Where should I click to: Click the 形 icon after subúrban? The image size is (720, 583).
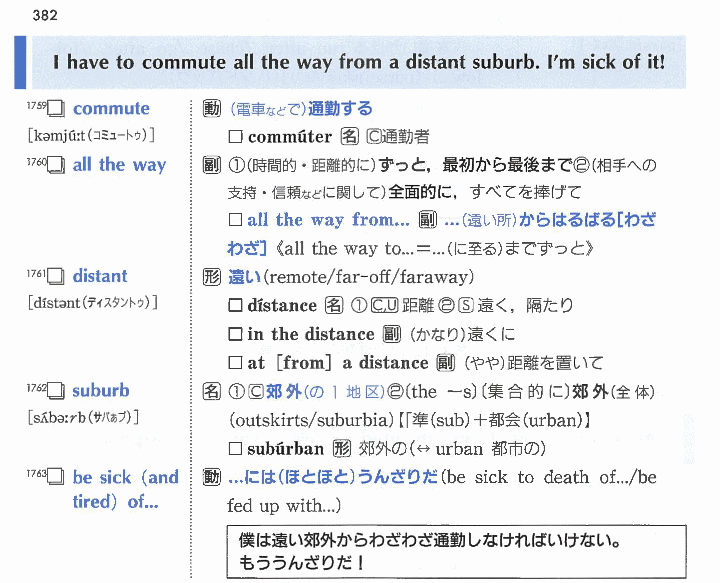[341, 447]
